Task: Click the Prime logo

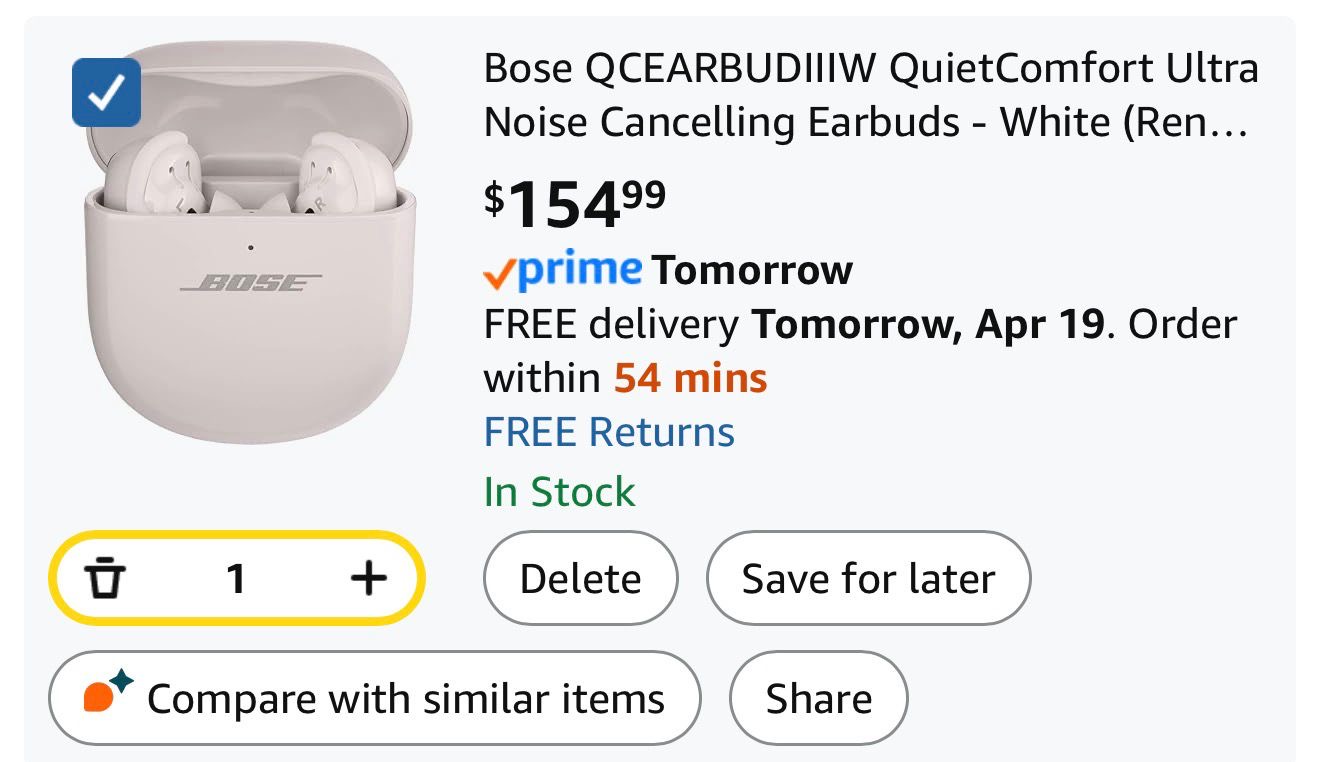Action: tap(580, 269)
